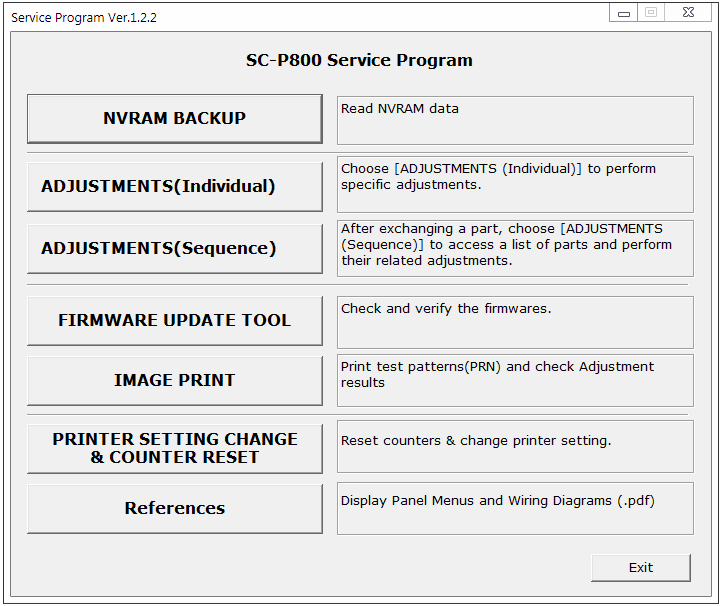
Task: Open ADJUSTMENTS(Sequence) for part replacement
Action: (x=174, y=249)
